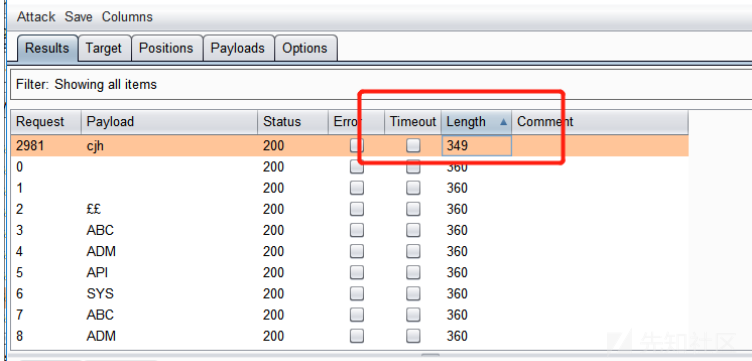This screenshot has height=361, width=752.
Task: Click the Comment column header
Action: point(600,122)
